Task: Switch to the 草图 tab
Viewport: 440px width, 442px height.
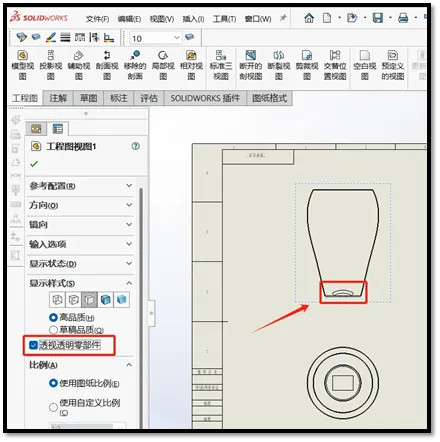Action: (x=89, y=98)
